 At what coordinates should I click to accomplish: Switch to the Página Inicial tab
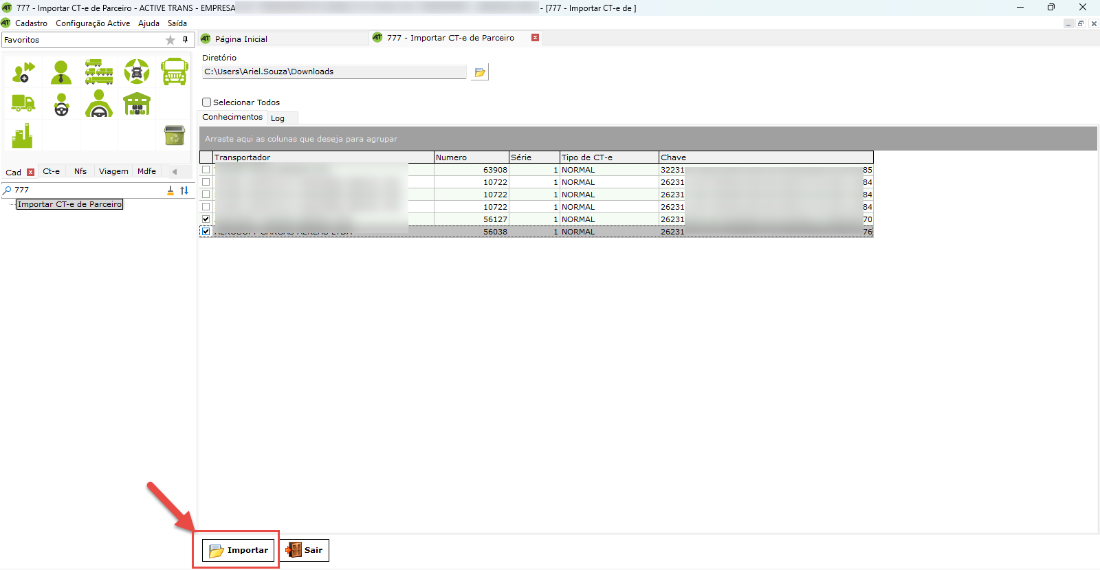[241, 39]
